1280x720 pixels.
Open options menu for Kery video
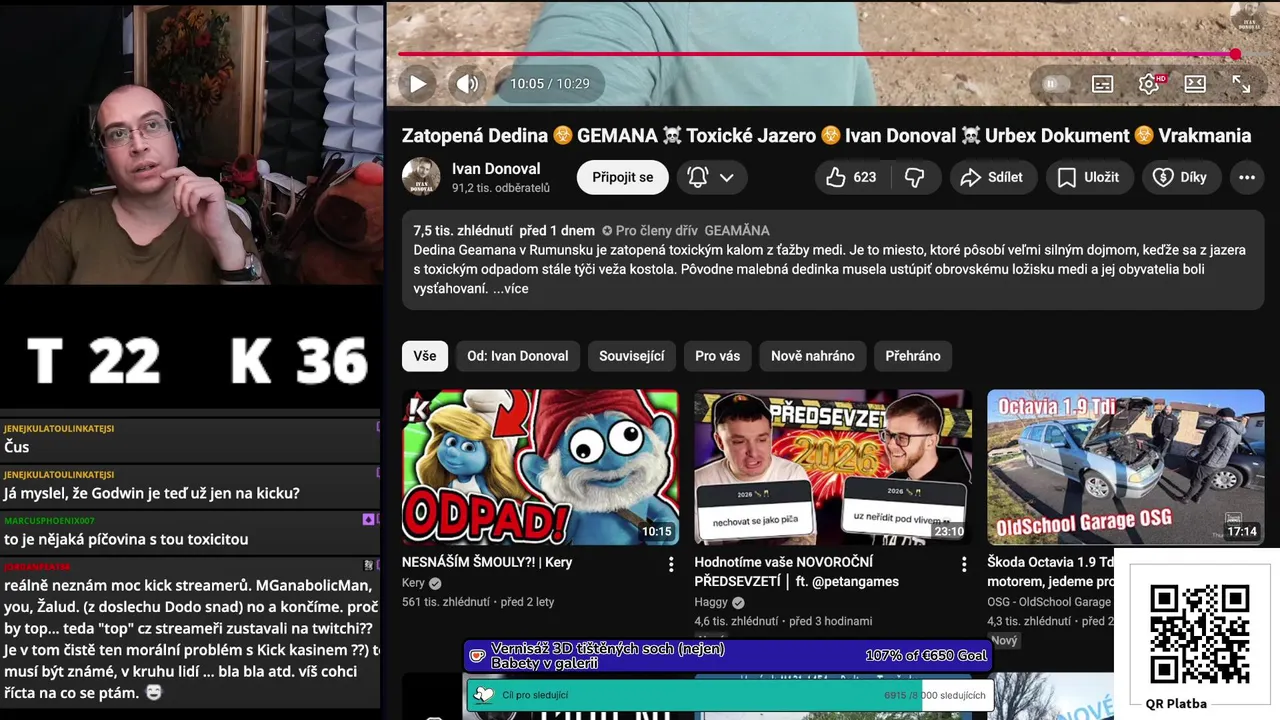coord(671,565)
